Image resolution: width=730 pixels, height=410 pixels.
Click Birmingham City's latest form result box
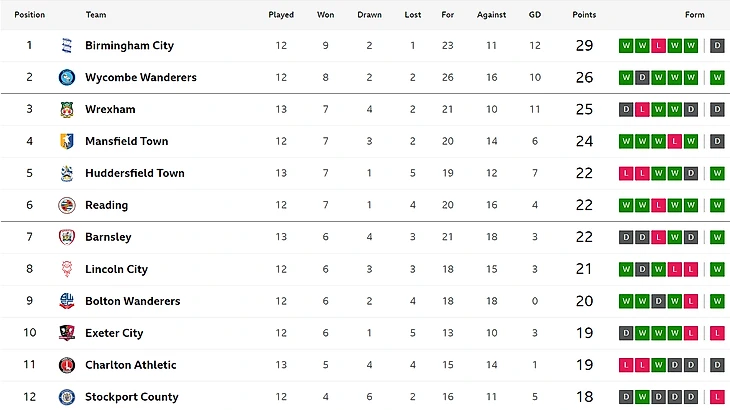pyautogui.click(x=718, y=46)
